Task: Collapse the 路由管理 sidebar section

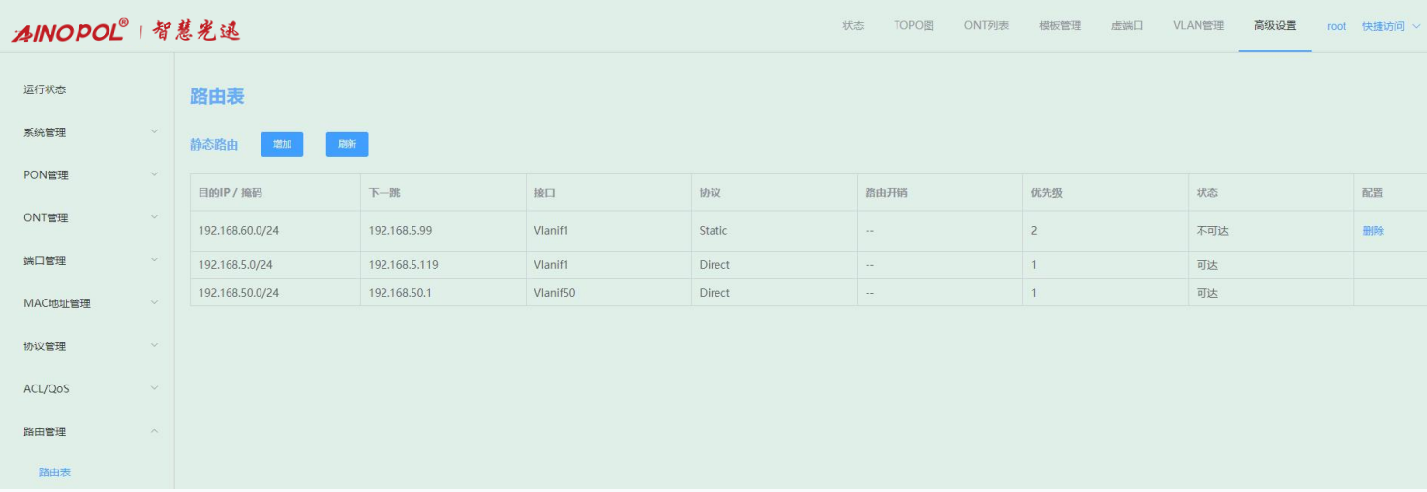Action: click(x=88, y=432)
